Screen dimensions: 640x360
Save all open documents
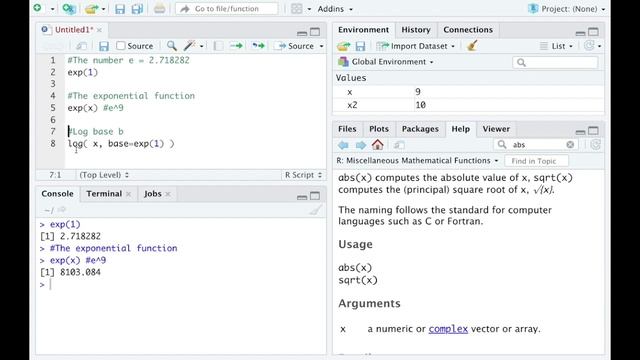[138, 9]
